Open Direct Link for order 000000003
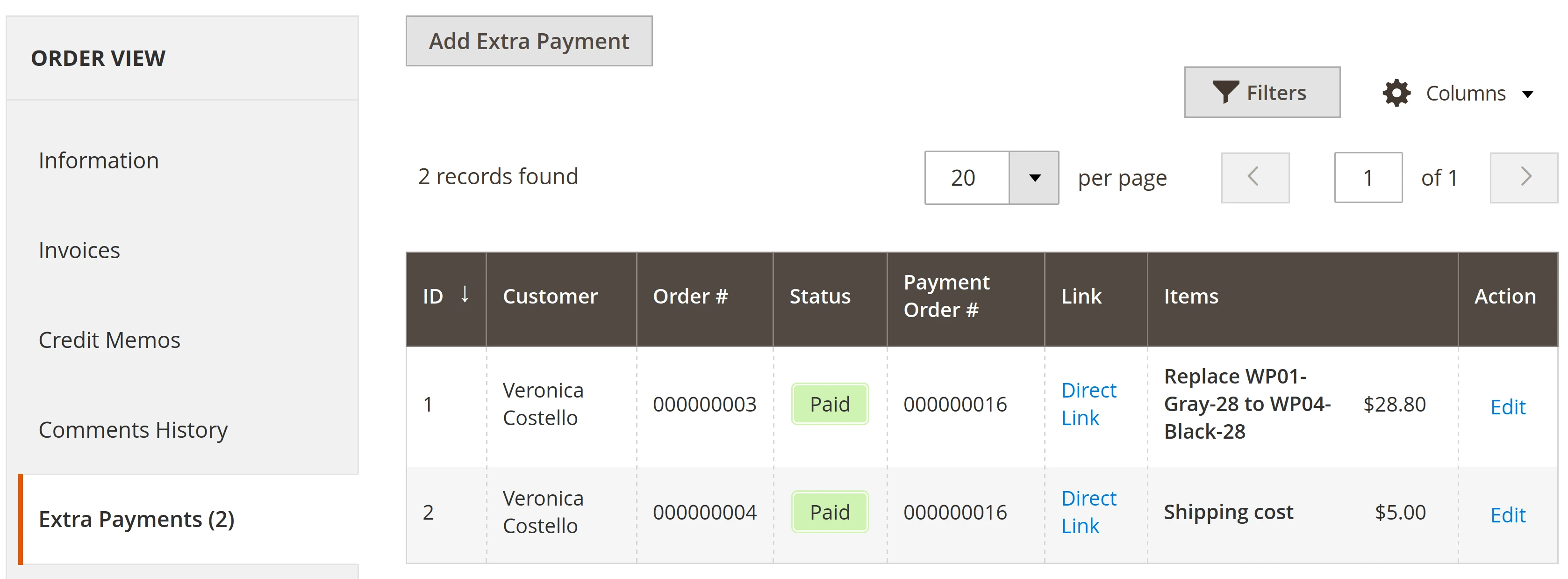This screenshot has height=579, width=1568. (x=1089, y=404)
